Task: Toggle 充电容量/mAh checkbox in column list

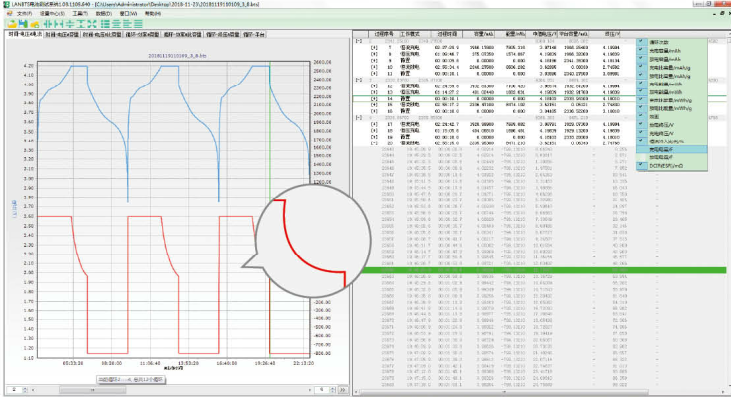Action: point(641,50)
